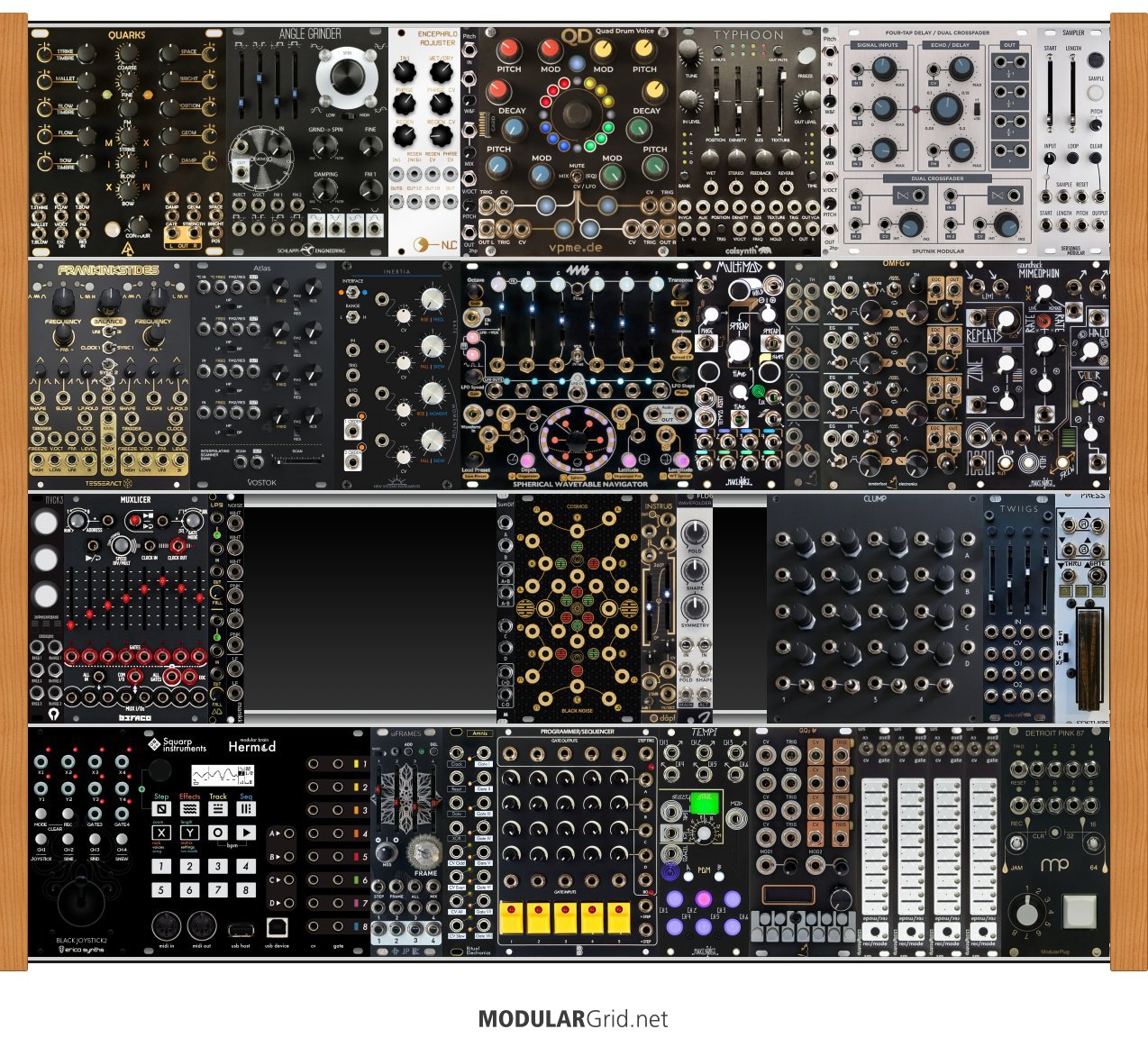Tap the Tempi CH1 purple button
Screen dimensions: 1148x1038
[676, 898]
